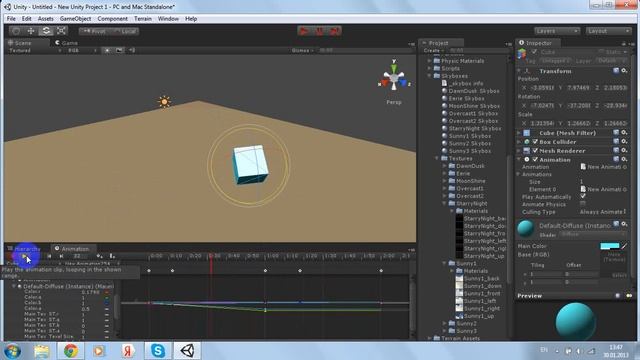Screen dimensions: 640x360
Task: Go to next keyframe in Animation panel
Action: 61,256
